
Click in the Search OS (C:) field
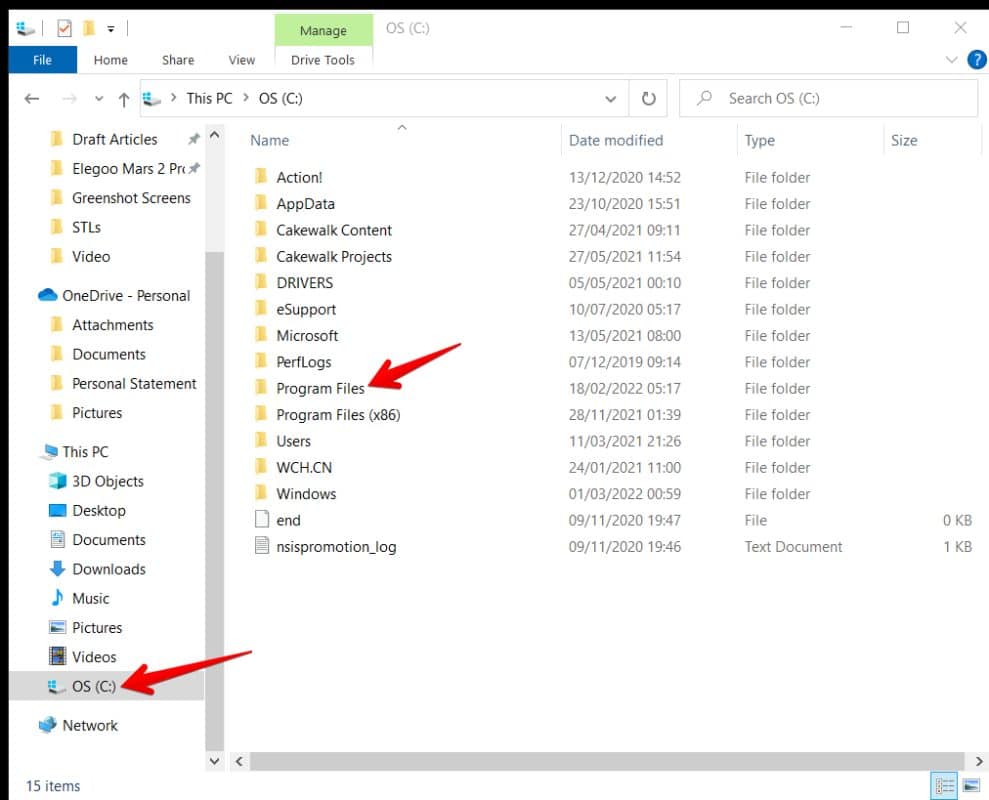point(829,98)
